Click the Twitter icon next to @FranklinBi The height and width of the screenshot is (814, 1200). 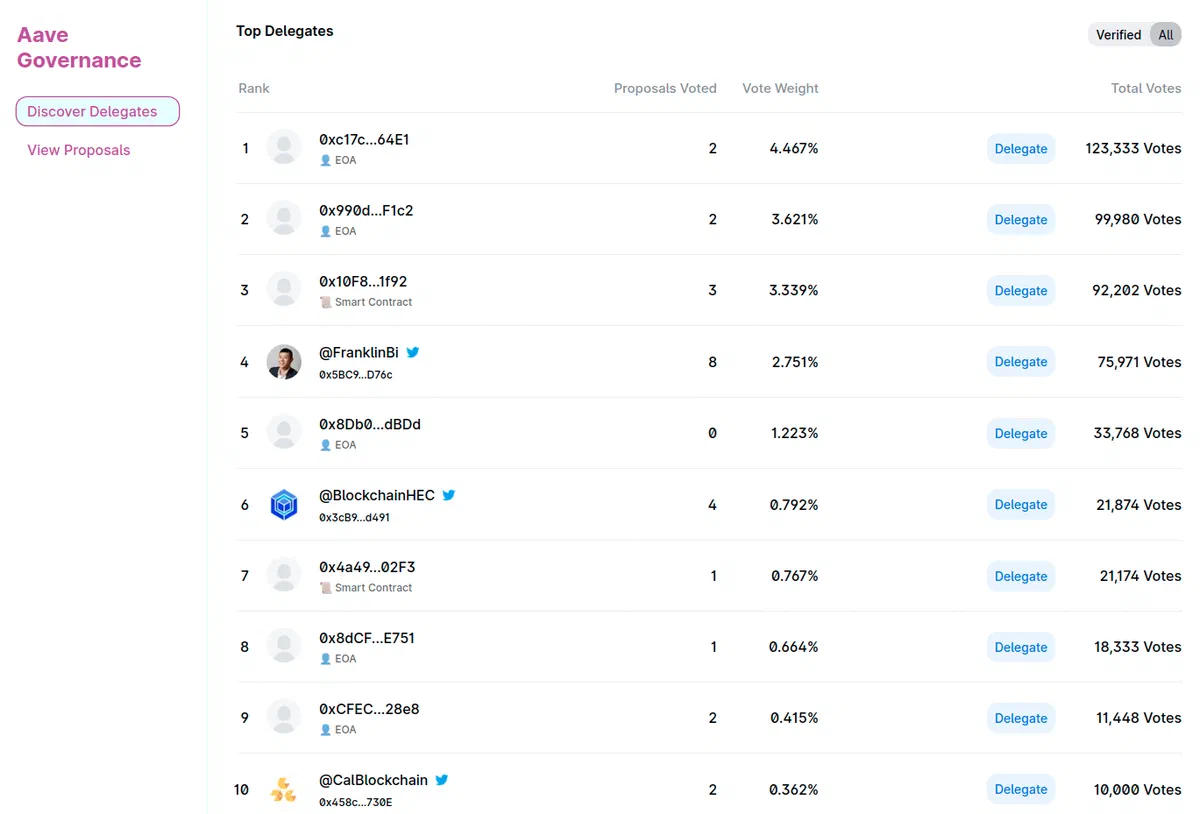[413, 352]
